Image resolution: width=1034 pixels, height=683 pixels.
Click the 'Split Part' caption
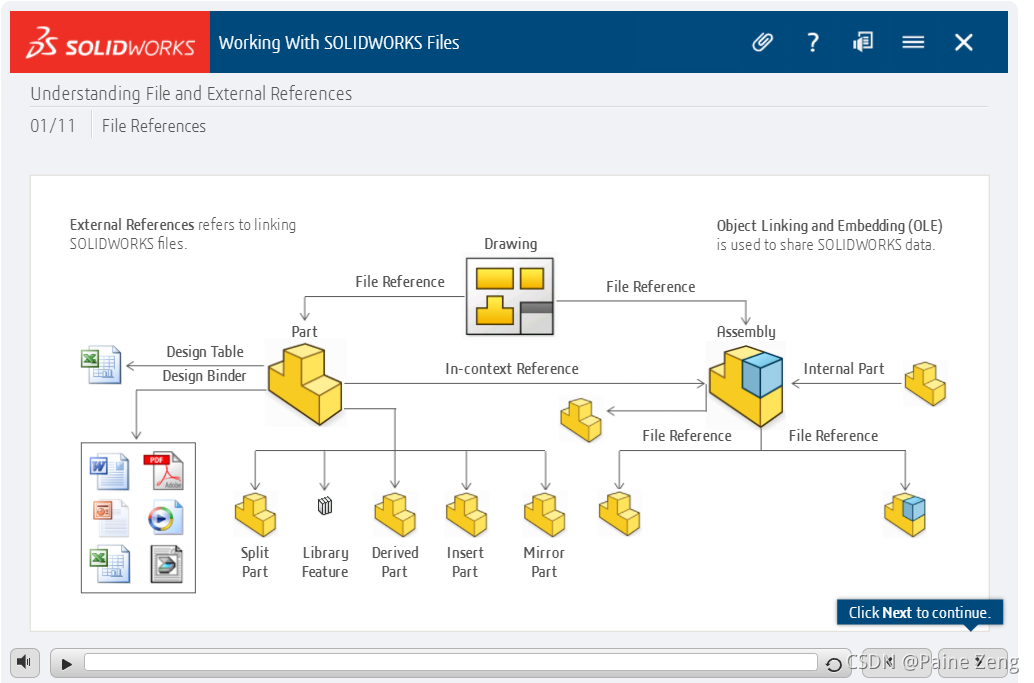pos(255,562)
